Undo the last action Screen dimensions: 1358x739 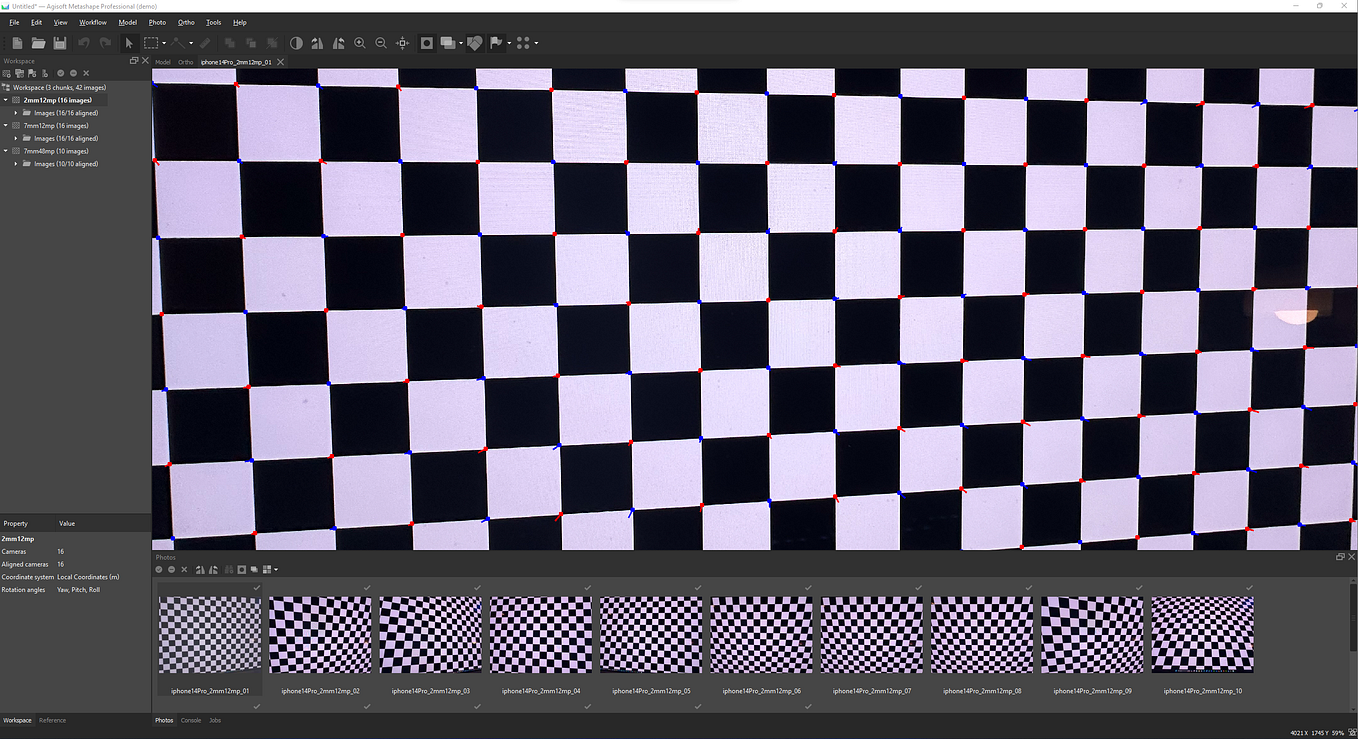tap(86, 43)
